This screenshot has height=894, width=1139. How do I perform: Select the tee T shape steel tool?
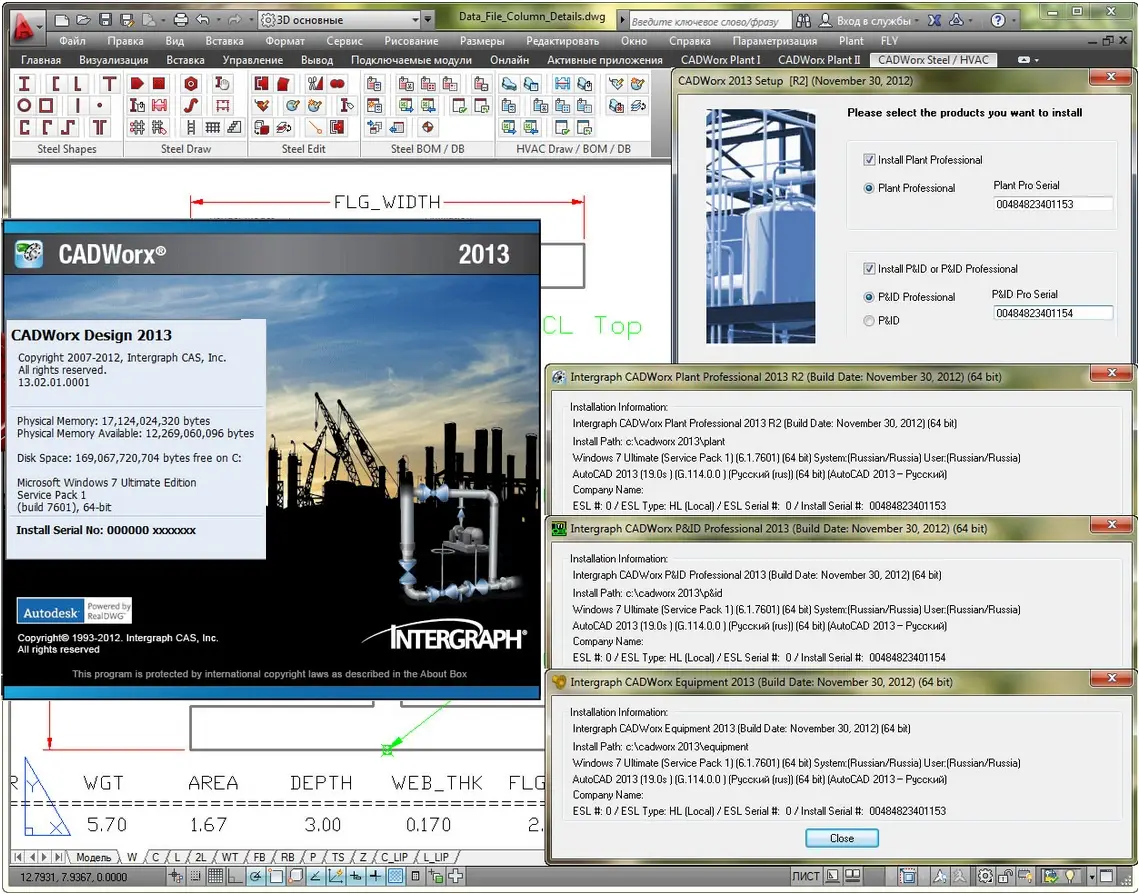tap(109, 84)
